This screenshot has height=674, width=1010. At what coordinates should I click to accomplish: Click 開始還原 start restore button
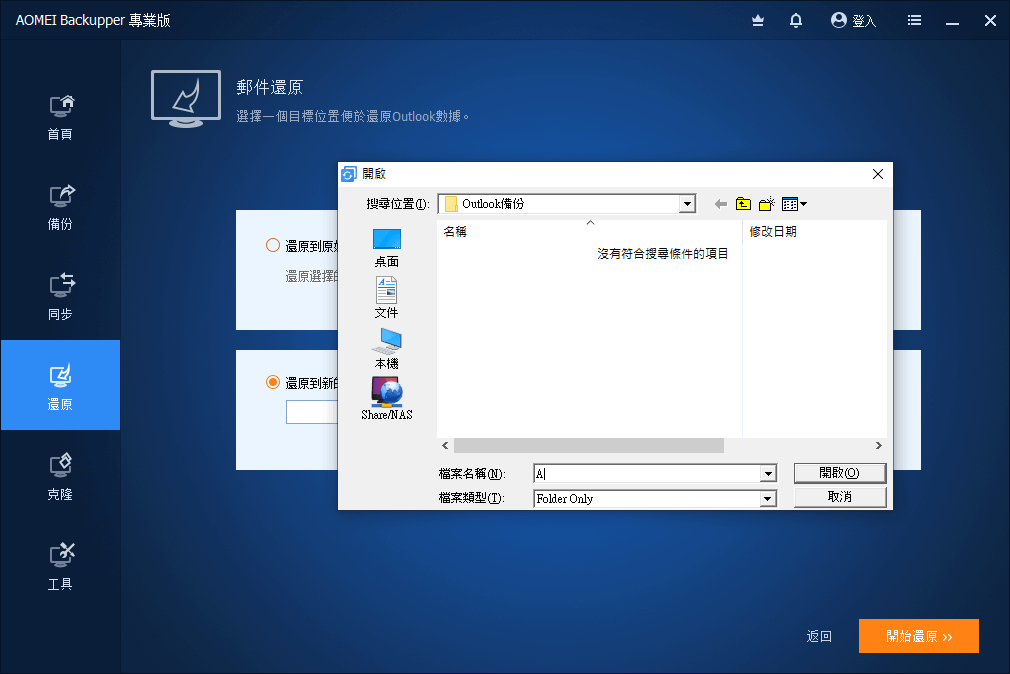click(919, 636)
